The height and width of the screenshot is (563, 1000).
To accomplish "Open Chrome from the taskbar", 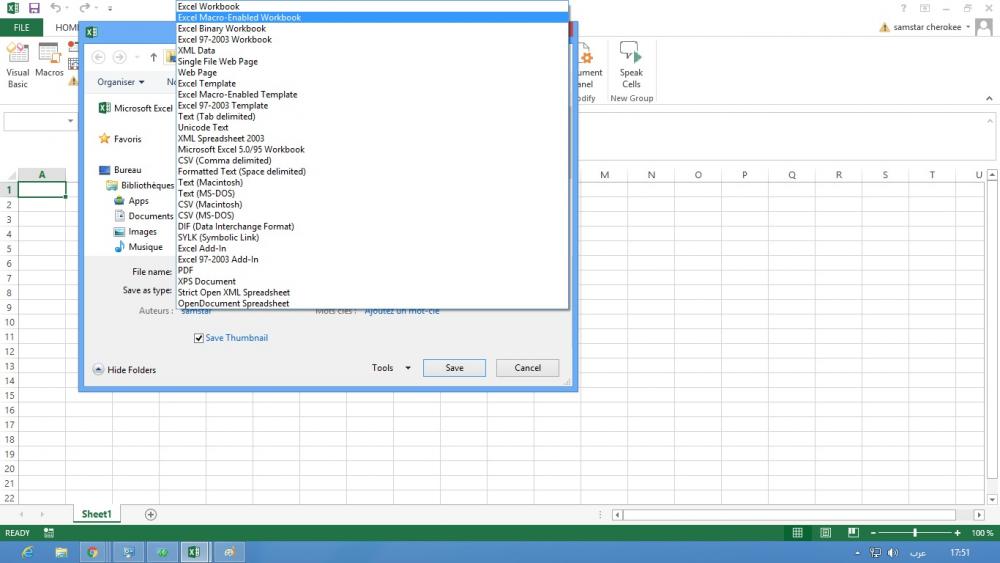I will click(x=93, y=552).
